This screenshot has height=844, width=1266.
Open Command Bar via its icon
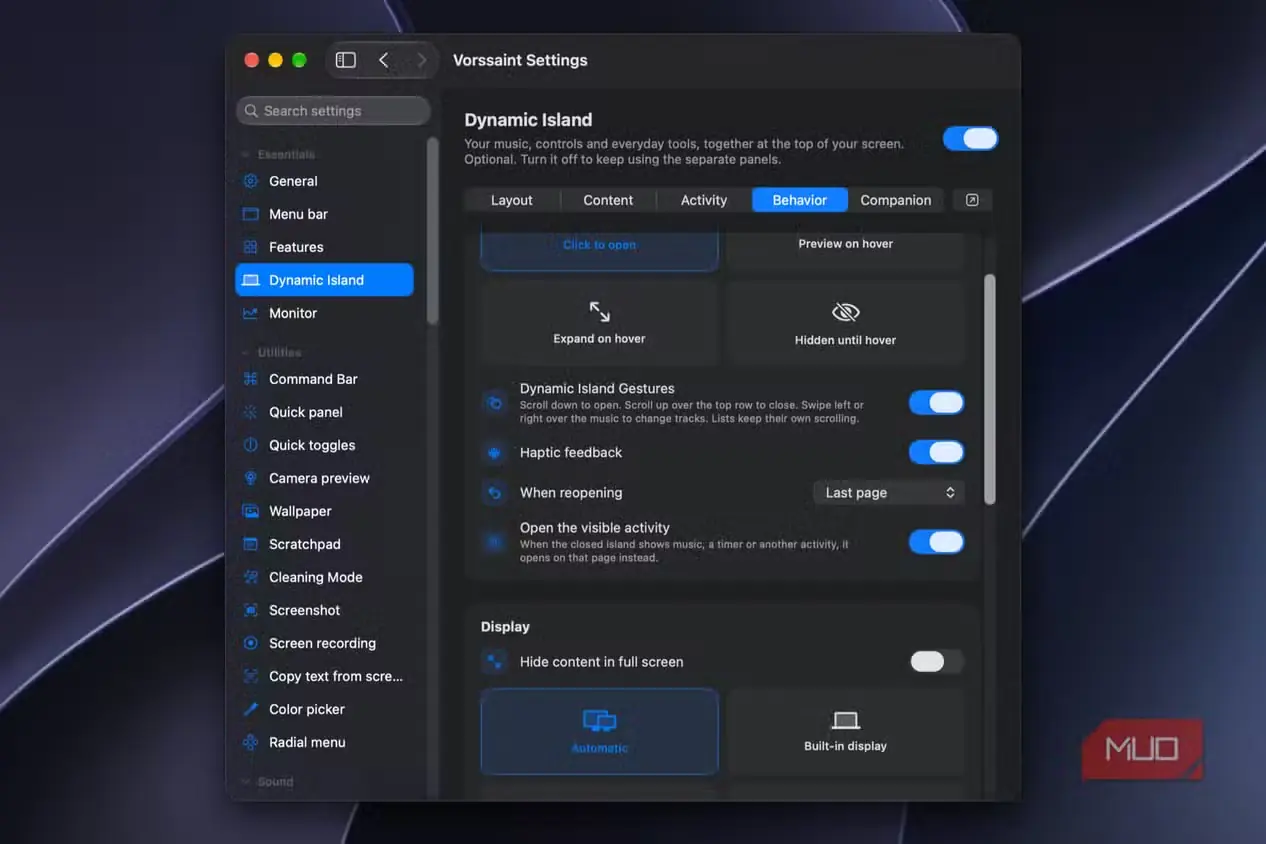[250, 379]
